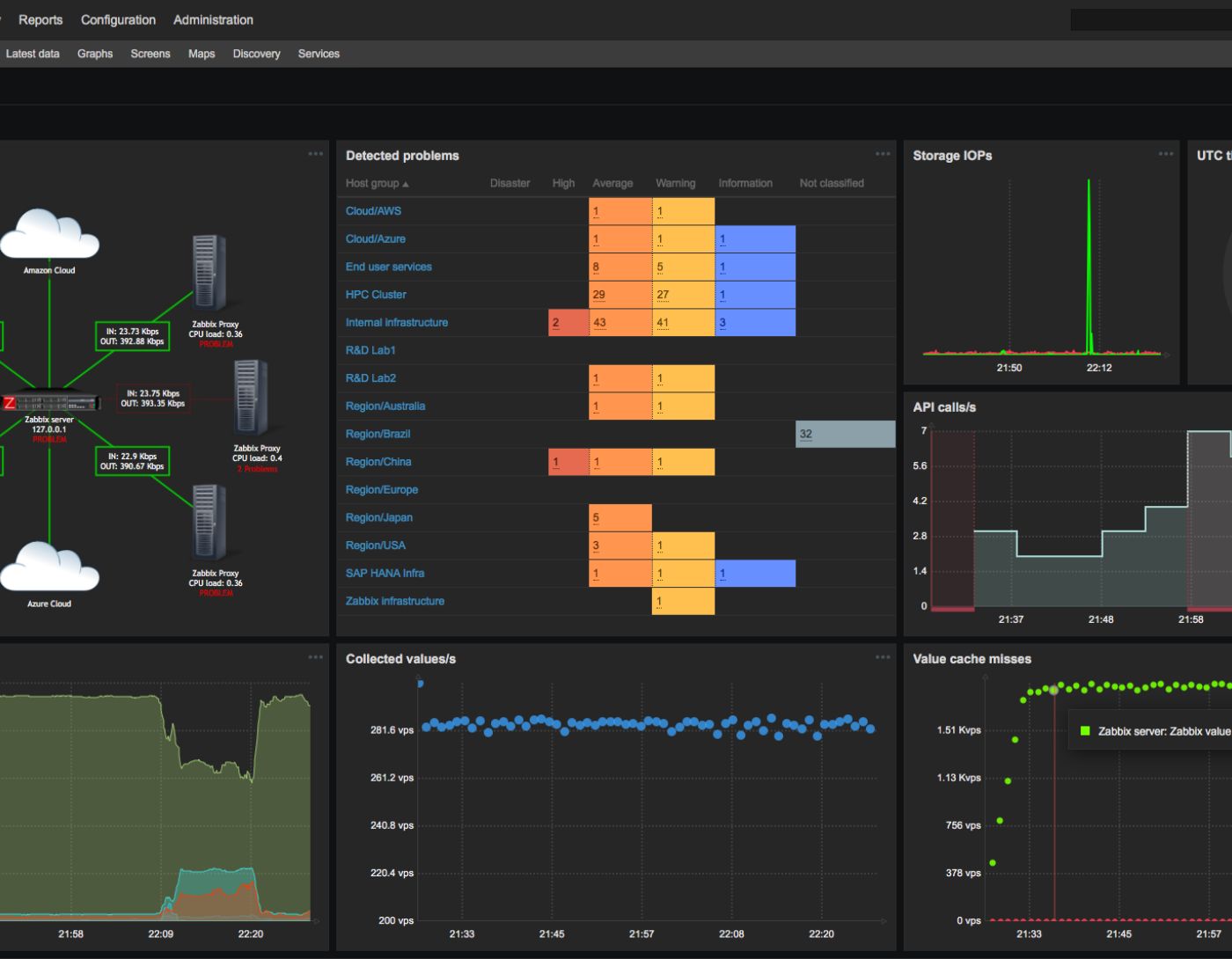Screen dimensions: 1232x959
Task: Click the IN: 22.9 Kbps link label
Action: pyautogui.click(x=132, y=461)
